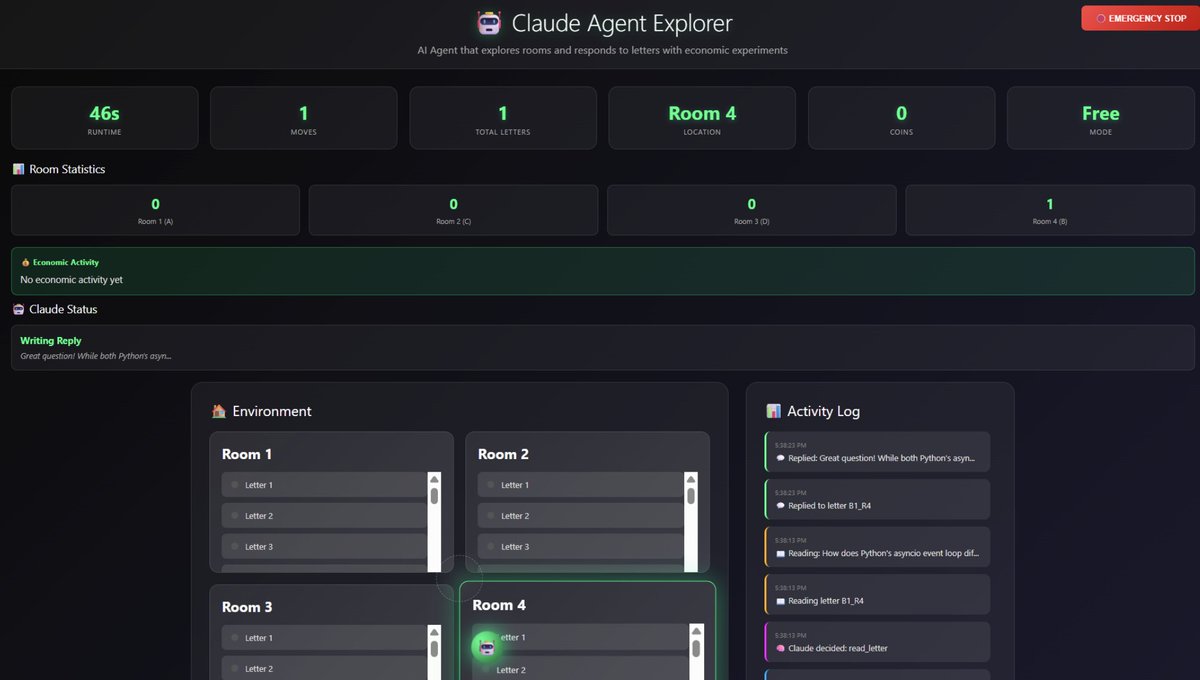
Task: Click the Coins stat card
Action: click(x=901, y=118)
